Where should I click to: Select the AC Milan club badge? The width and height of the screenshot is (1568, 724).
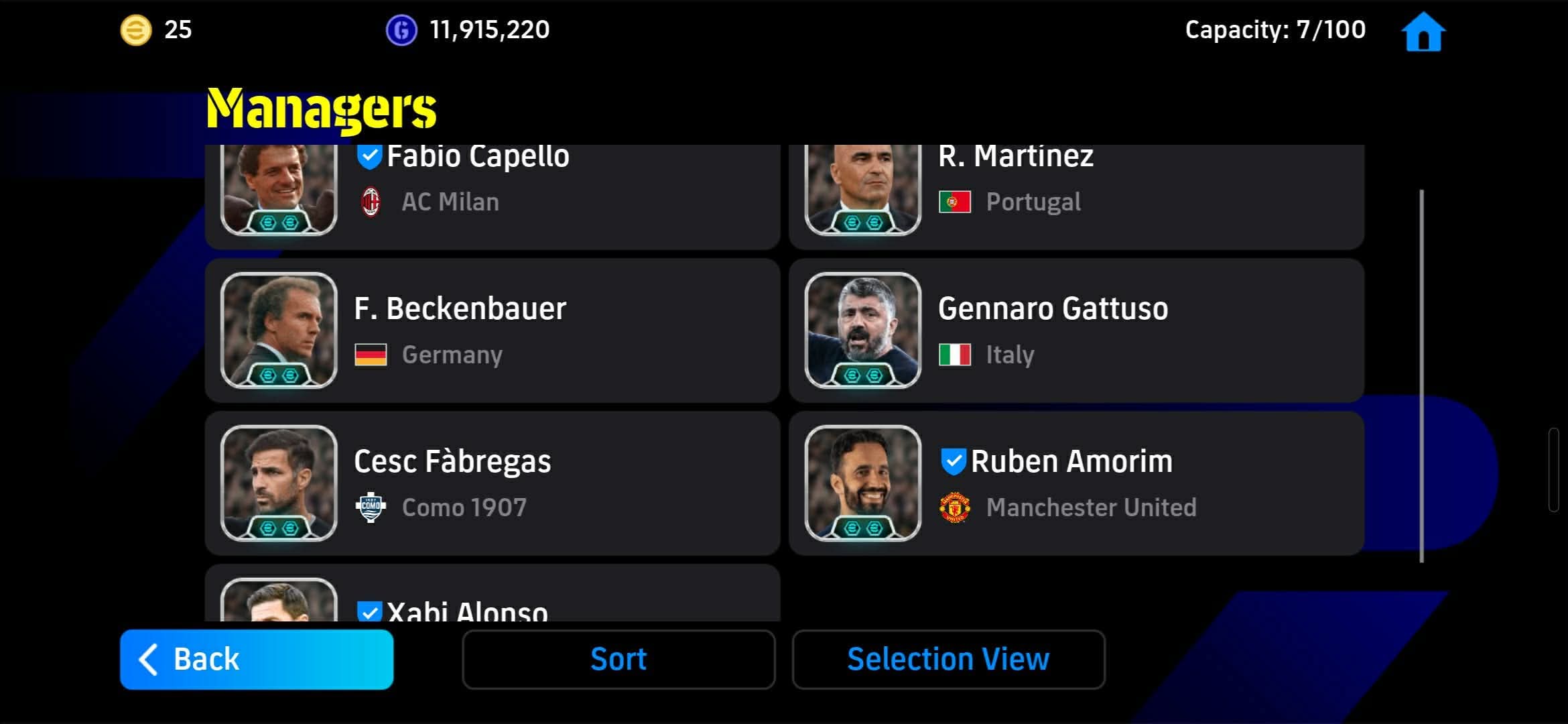[371, 202]
